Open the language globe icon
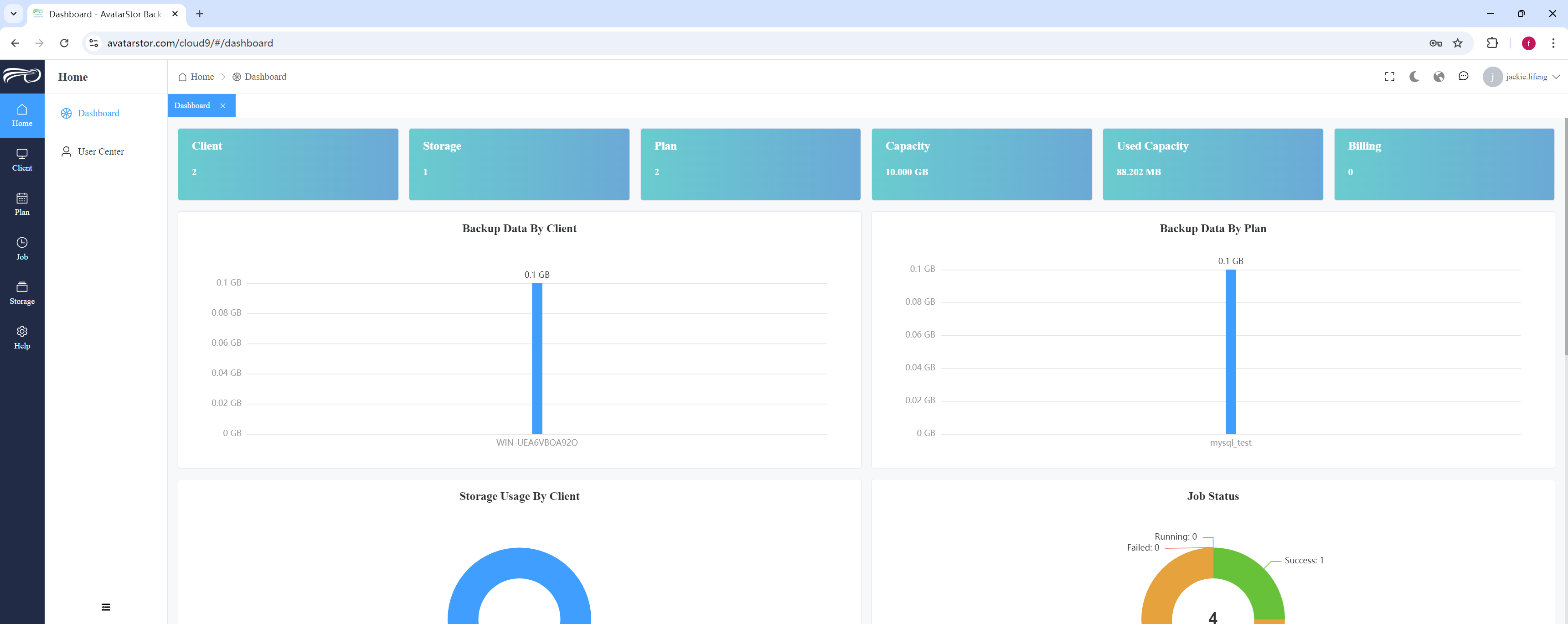 click(1439, 77)
